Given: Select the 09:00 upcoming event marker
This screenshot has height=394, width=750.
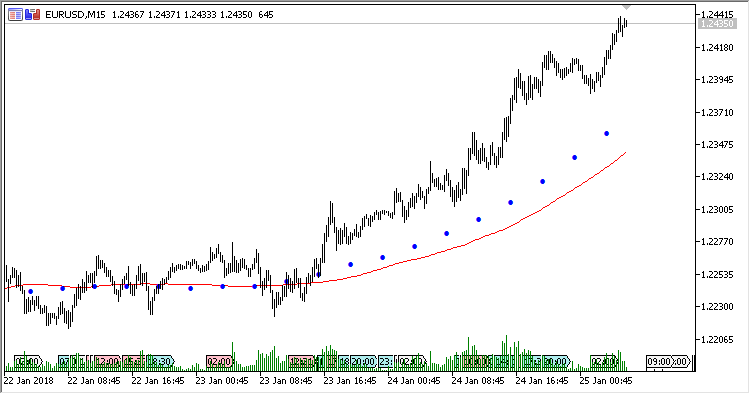Looking at the screenshot, I should point(659,361).
